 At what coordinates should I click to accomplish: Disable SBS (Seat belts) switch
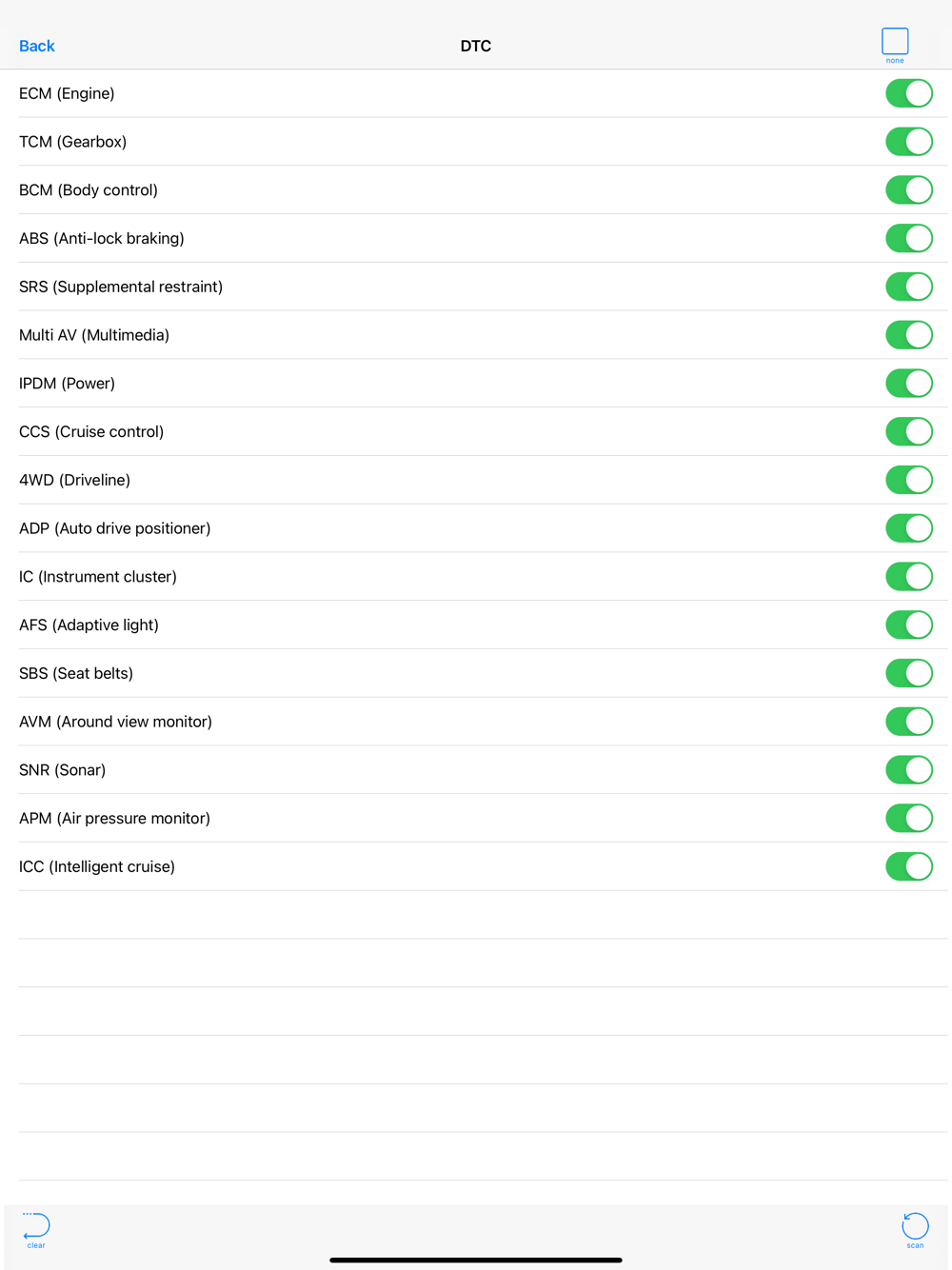pos(909,673)
